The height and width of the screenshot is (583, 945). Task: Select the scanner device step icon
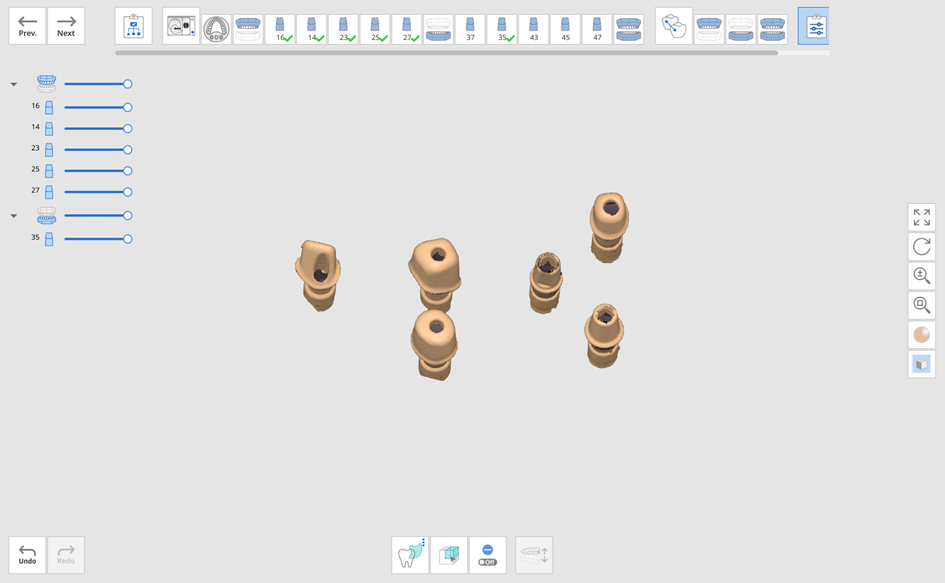coord(181,26)
